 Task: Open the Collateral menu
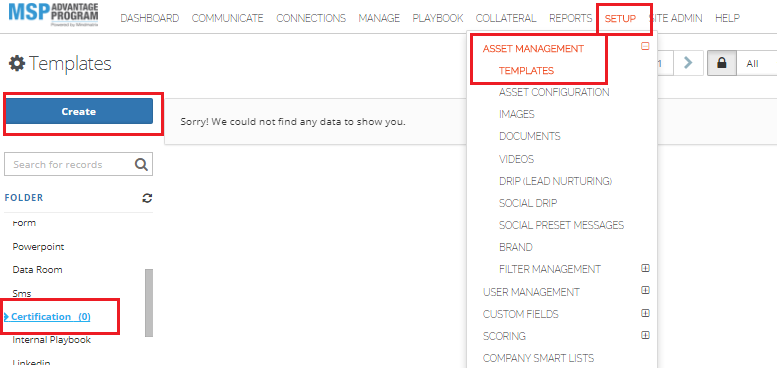(506, 18)
